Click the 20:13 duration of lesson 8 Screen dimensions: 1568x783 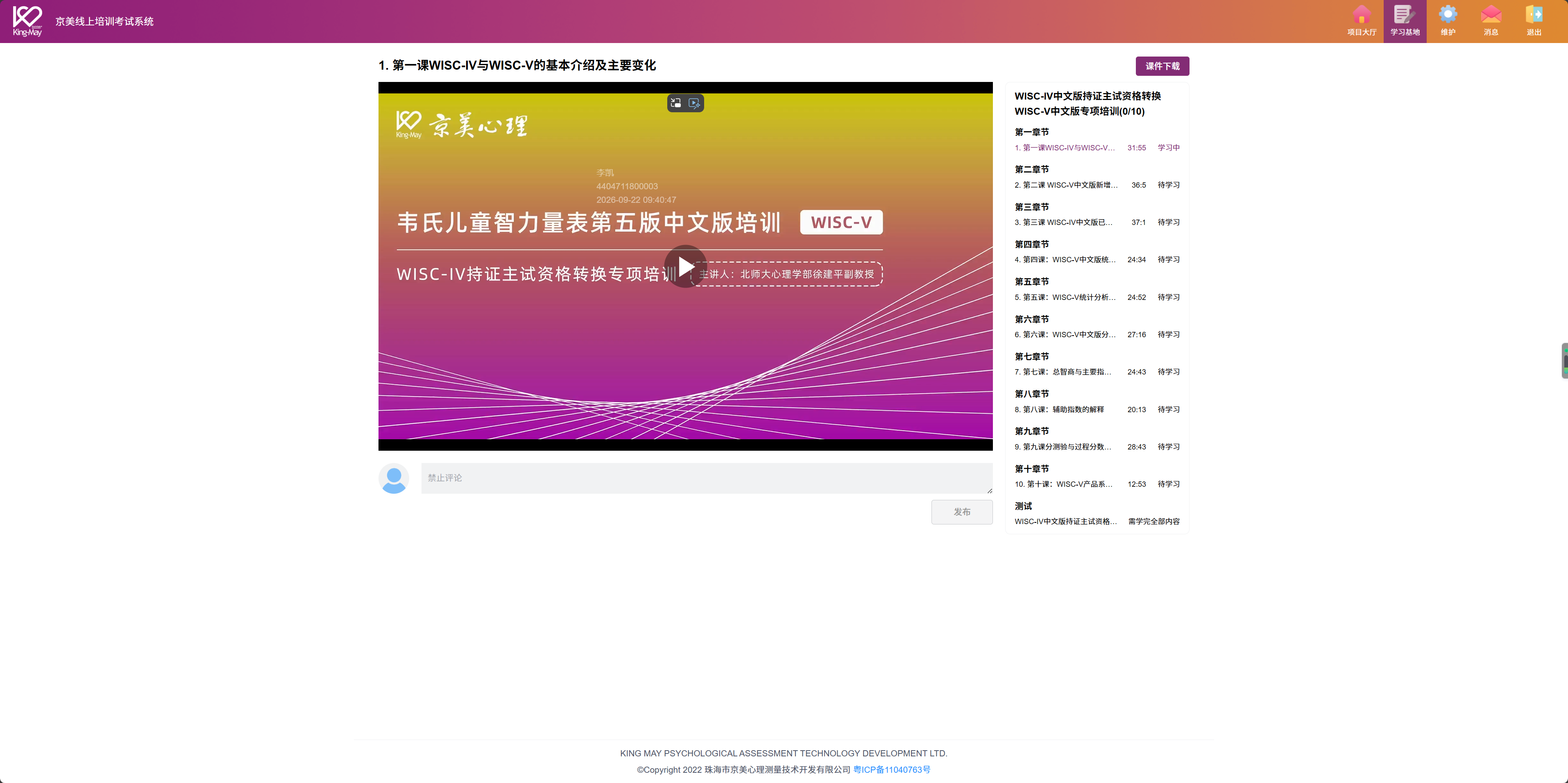[x=1136, y=409]
